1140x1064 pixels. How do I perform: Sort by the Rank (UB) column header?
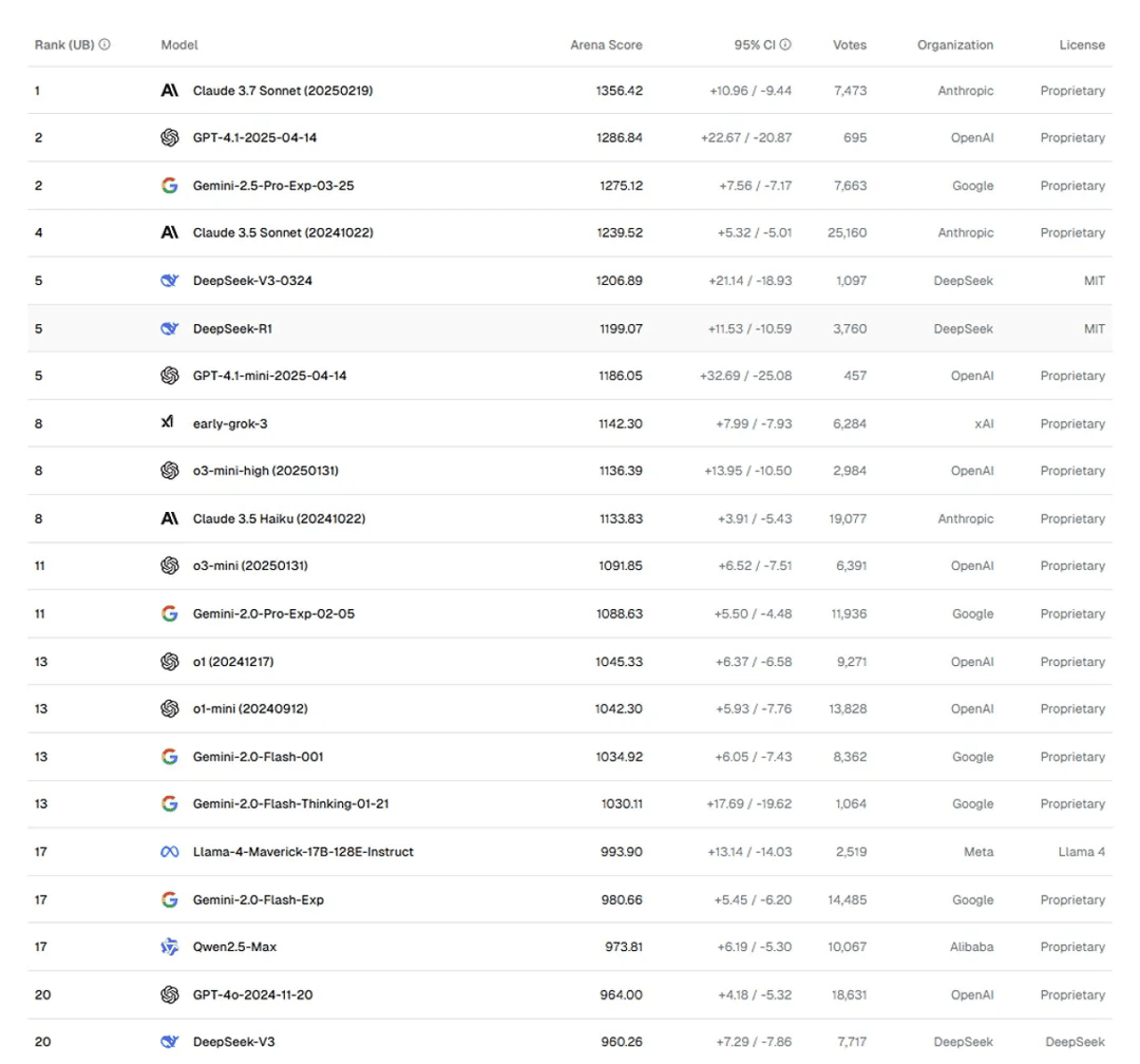click(65, 45)
